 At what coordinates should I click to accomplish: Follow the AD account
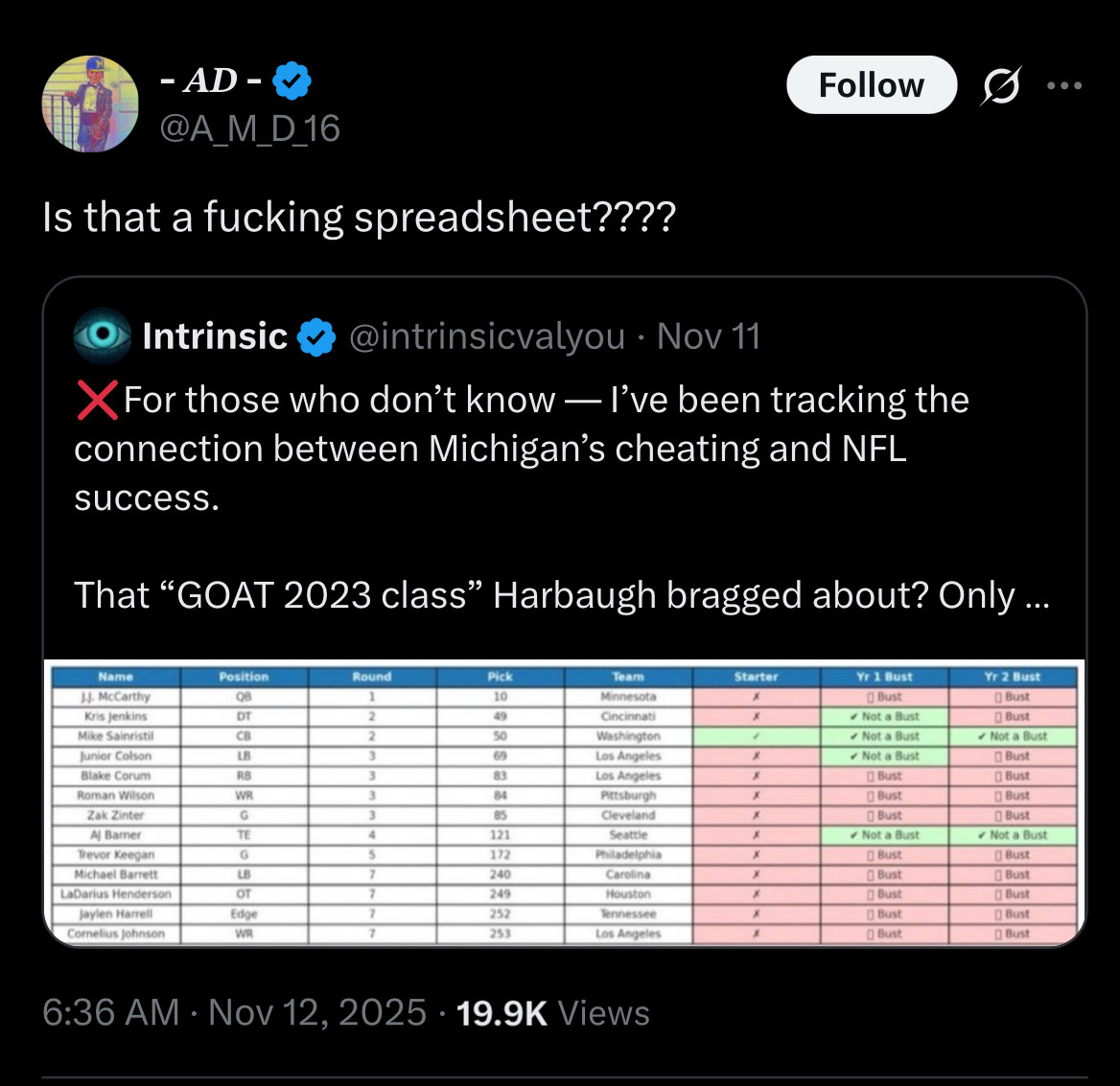coord(871,85)
